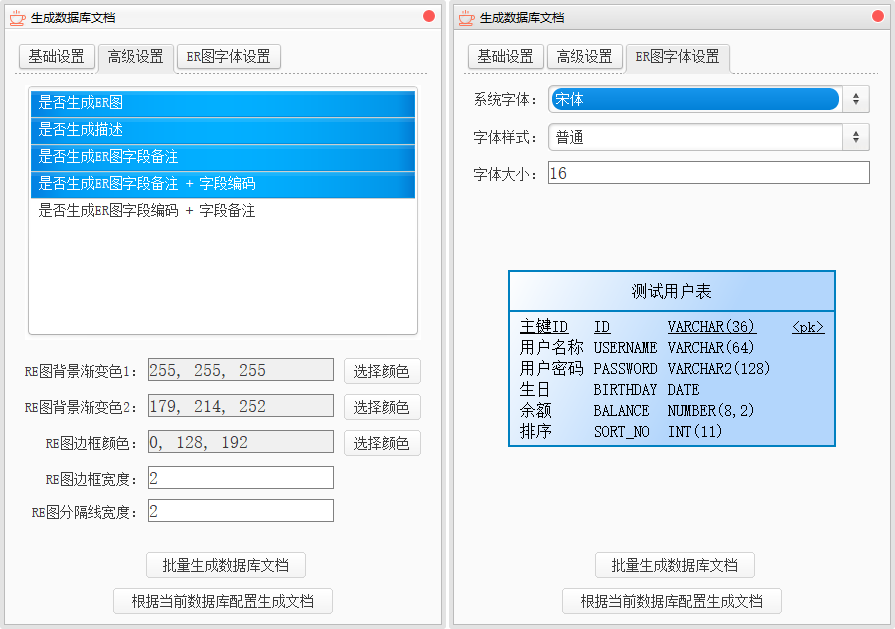Open the 系统字体 dropdown arrow
This screenshot has width=895, height=629.
pyautogui.click(x=856, y=99)
